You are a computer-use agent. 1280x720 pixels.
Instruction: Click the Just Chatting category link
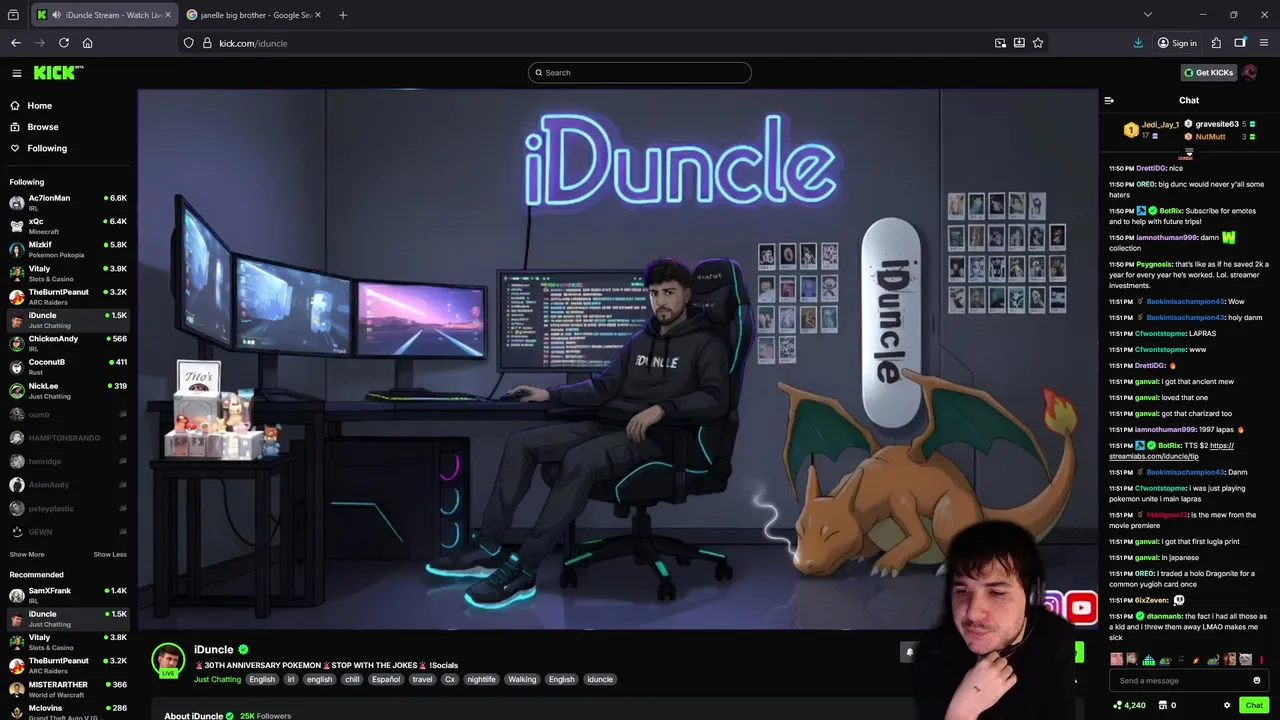coord(217,679)
